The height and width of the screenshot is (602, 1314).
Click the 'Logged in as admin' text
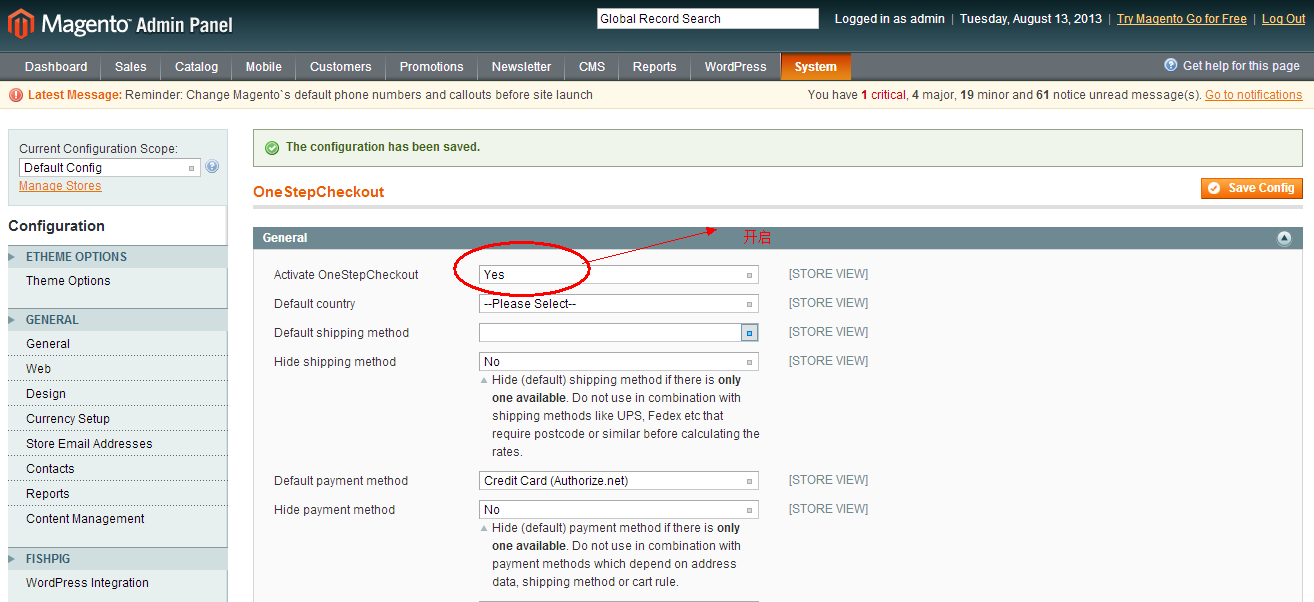pos(889,19)
